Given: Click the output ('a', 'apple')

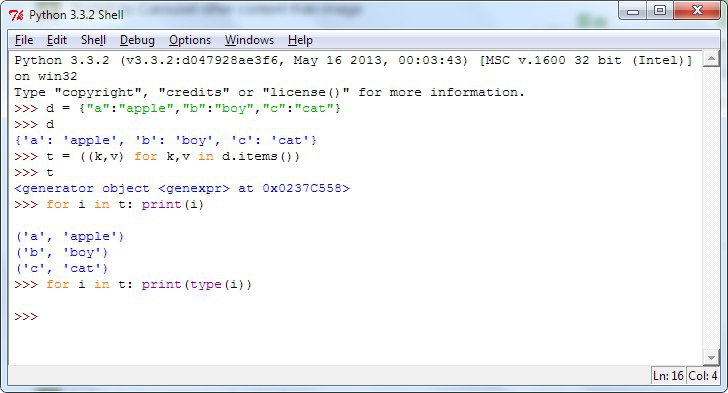Looking at the screenshot, I should click(x=70, y=236).
